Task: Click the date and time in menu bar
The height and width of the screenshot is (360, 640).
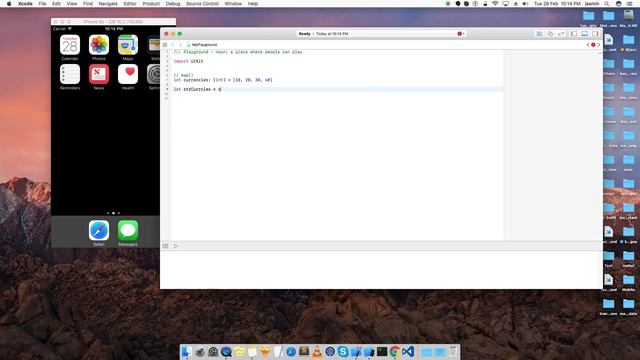Action: pos(557,4)
